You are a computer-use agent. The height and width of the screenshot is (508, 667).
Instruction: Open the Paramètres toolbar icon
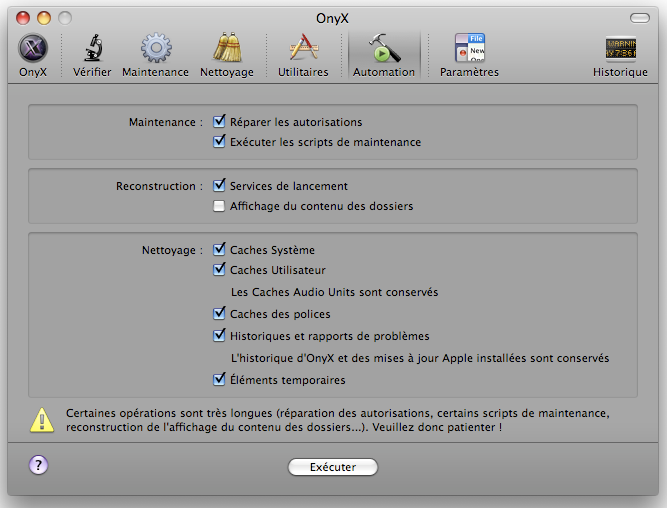[469, 48]
